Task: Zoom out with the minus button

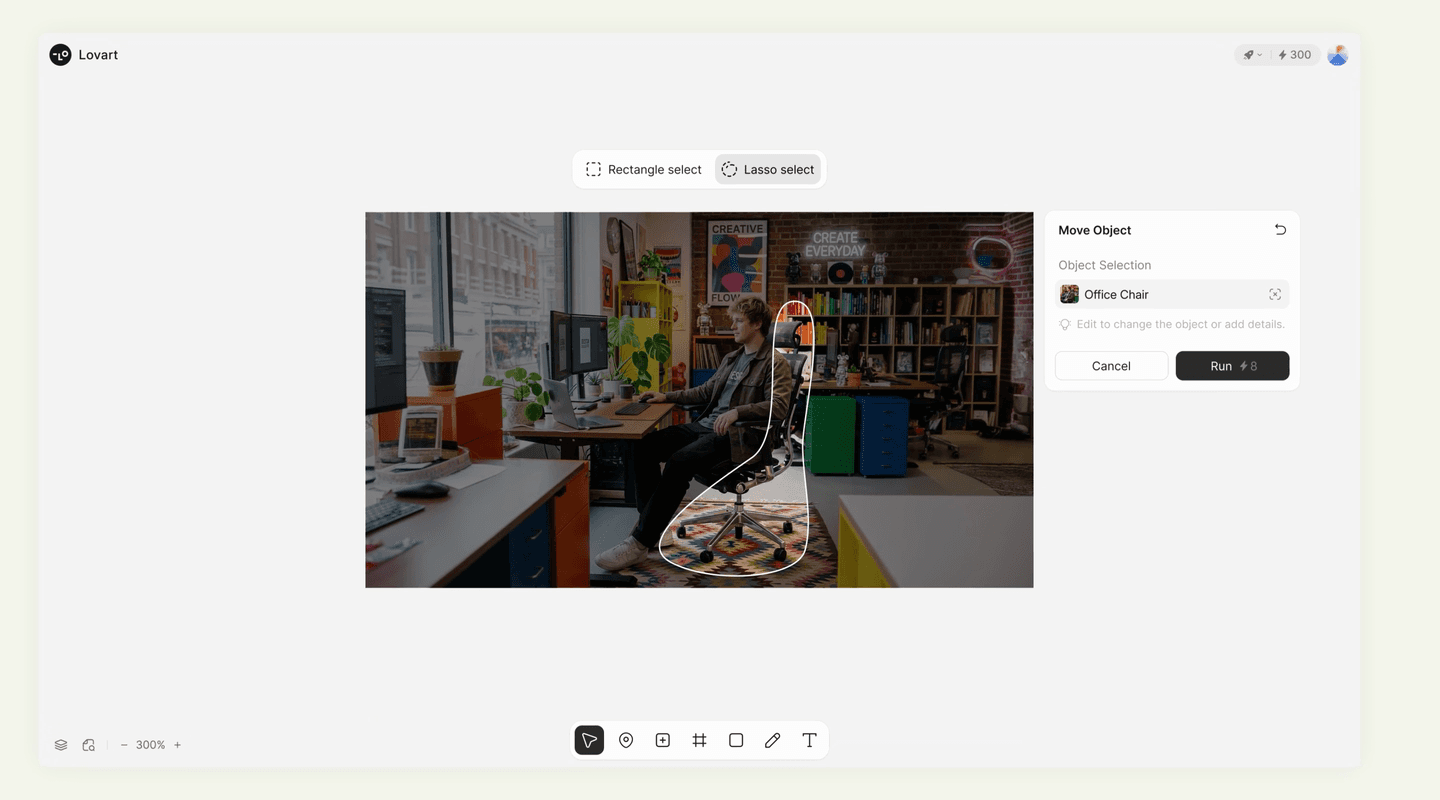Action: pyautogui.click(x=124, y=745)
